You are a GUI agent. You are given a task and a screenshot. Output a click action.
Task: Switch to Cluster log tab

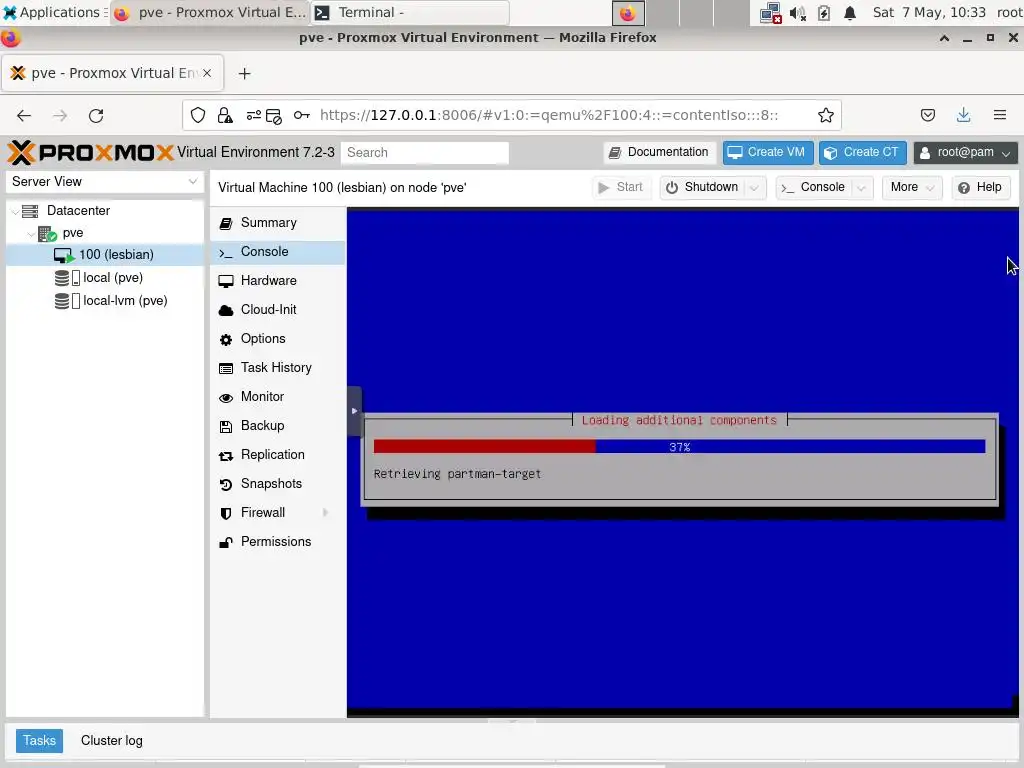click(x=112, y=741)
